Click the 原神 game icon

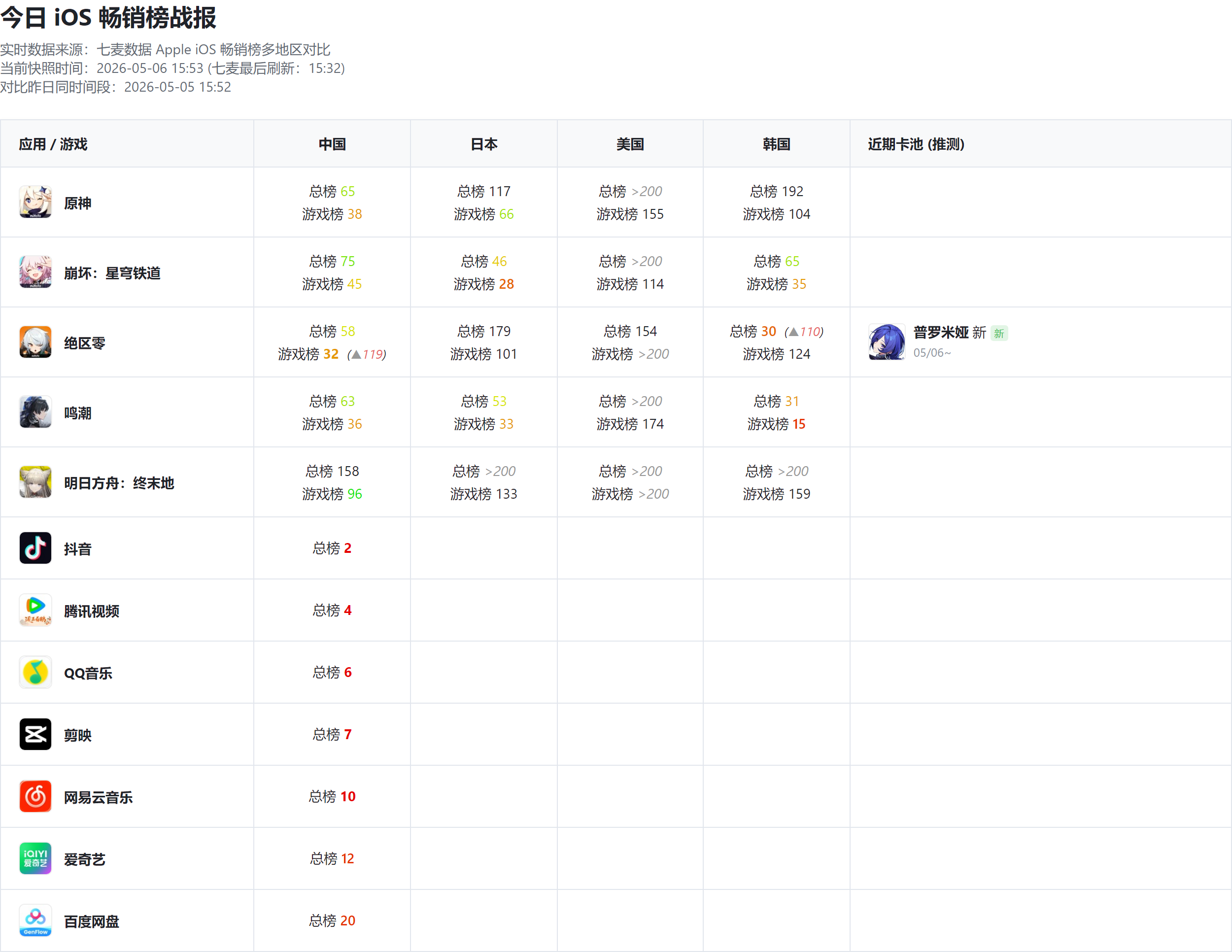(35, 202)
